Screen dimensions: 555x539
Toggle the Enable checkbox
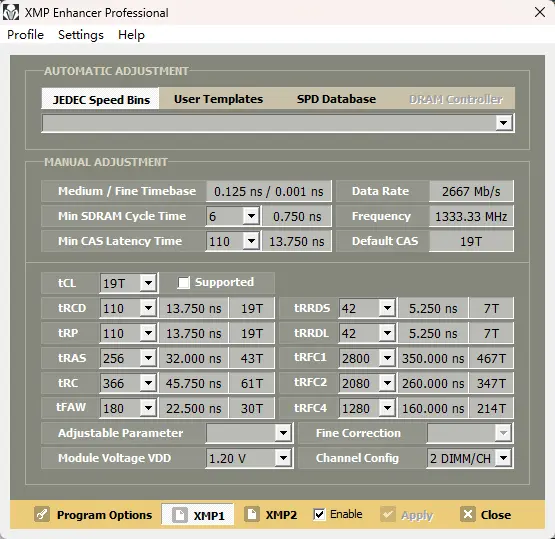[x=319, y=514]
